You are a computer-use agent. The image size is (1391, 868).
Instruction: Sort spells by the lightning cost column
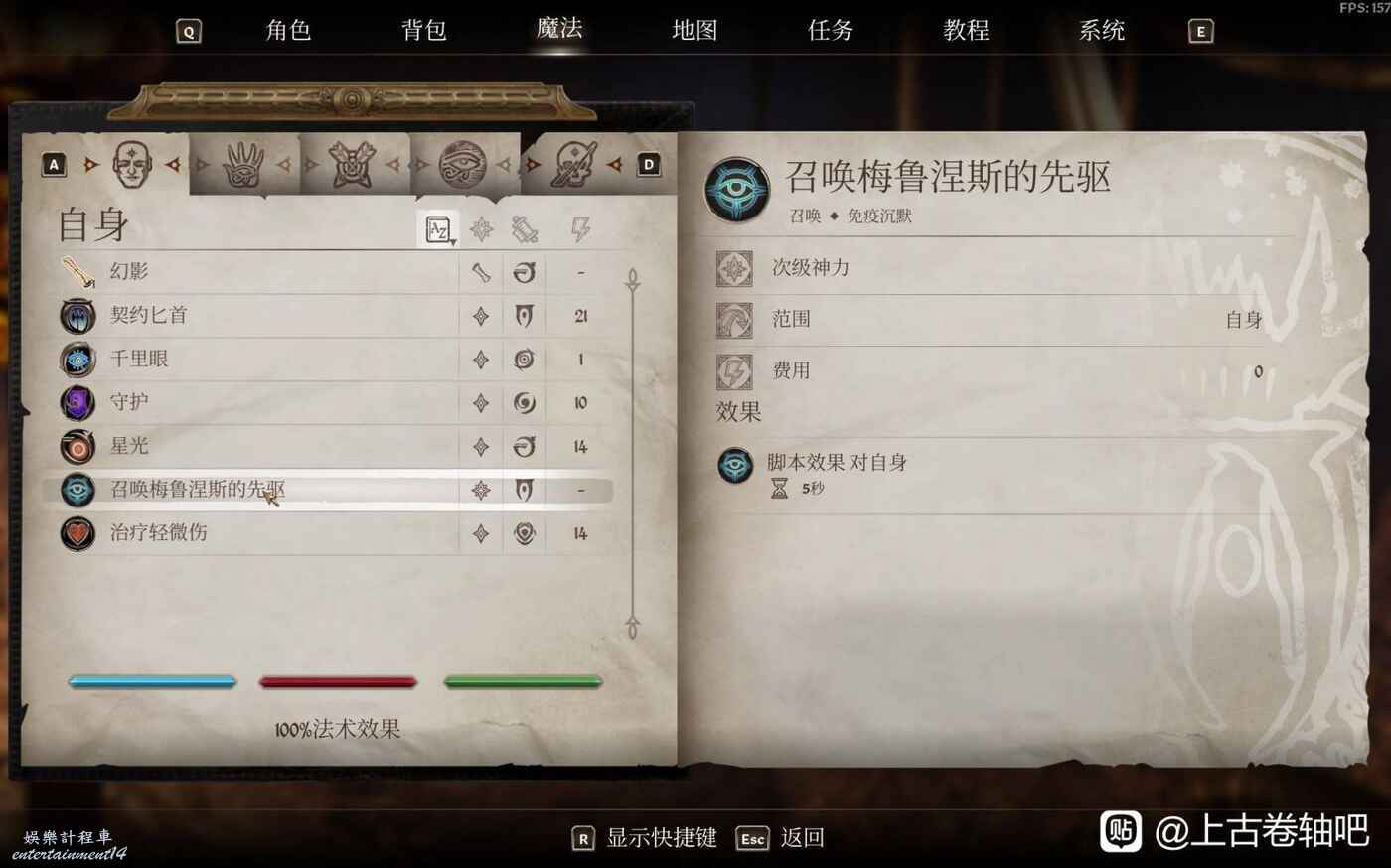(580, 230)
